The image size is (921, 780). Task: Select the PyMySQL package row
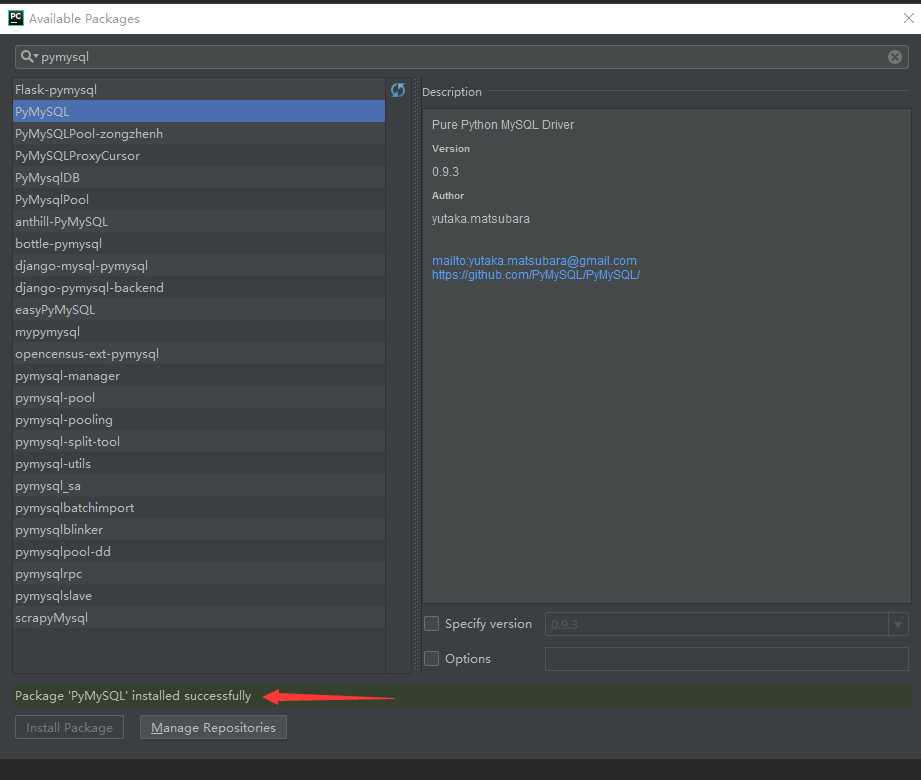tap(199, 112)
